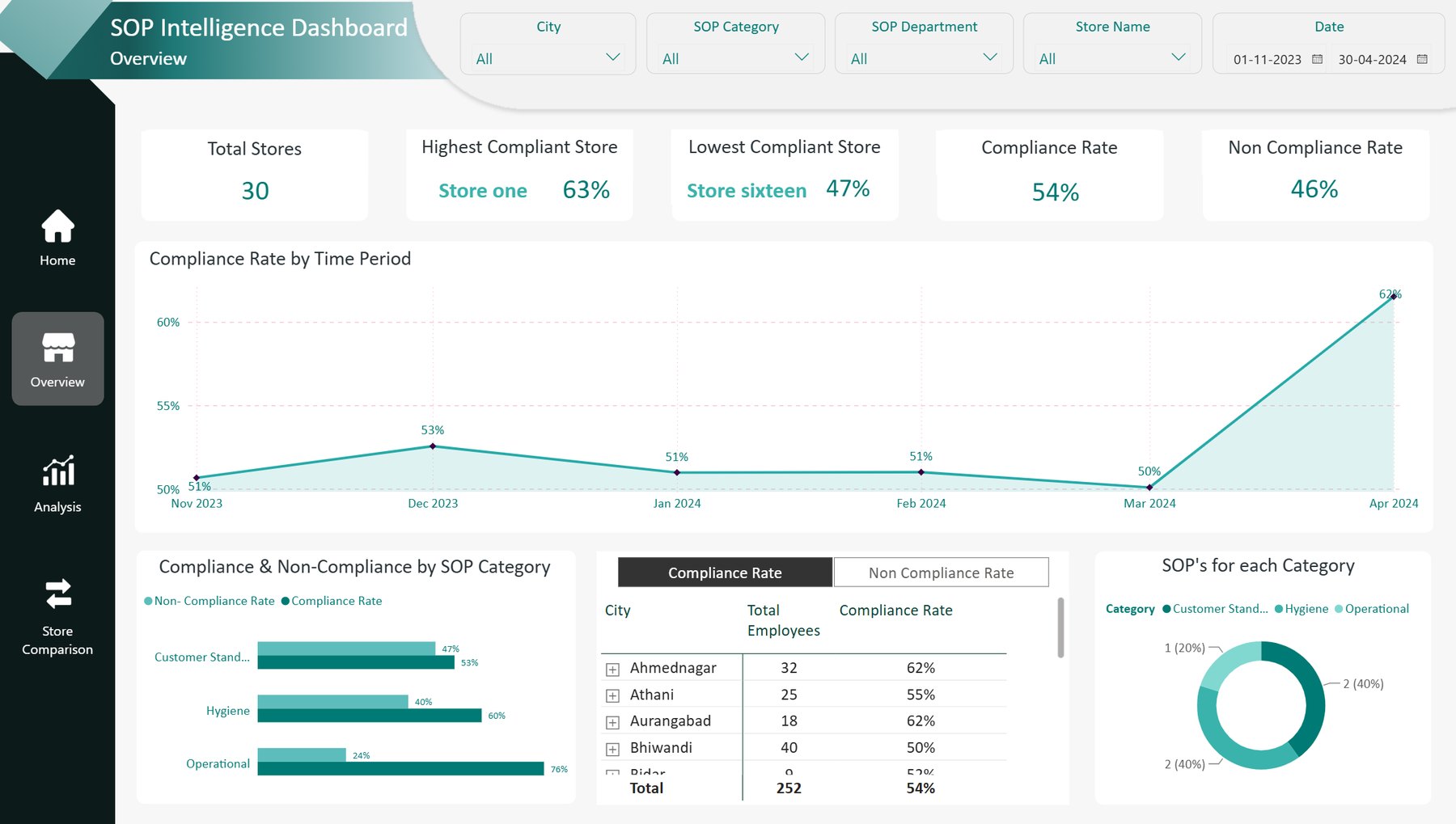
Task: Go to the Home page icon
Action: [57, 226]
